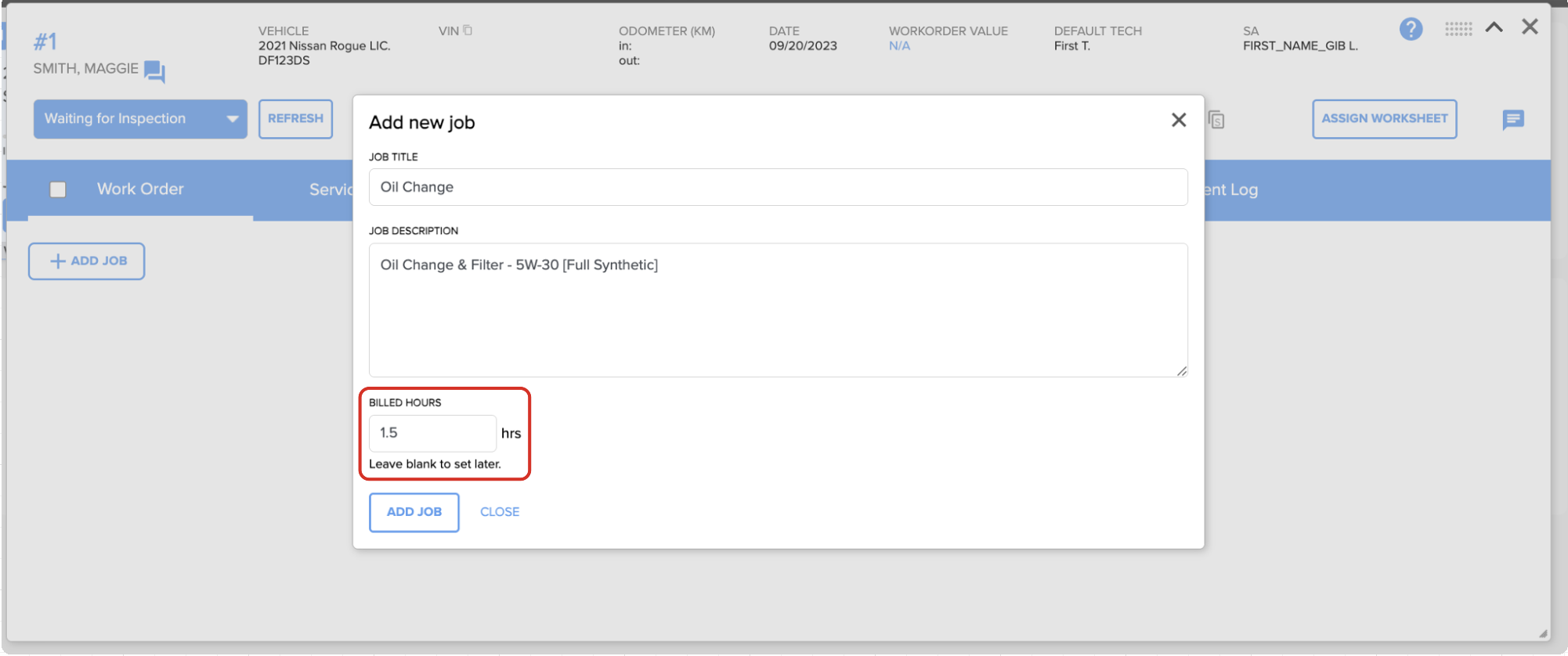
Task: Close the Add new job dialog
Action: (x=1179, y=120)
